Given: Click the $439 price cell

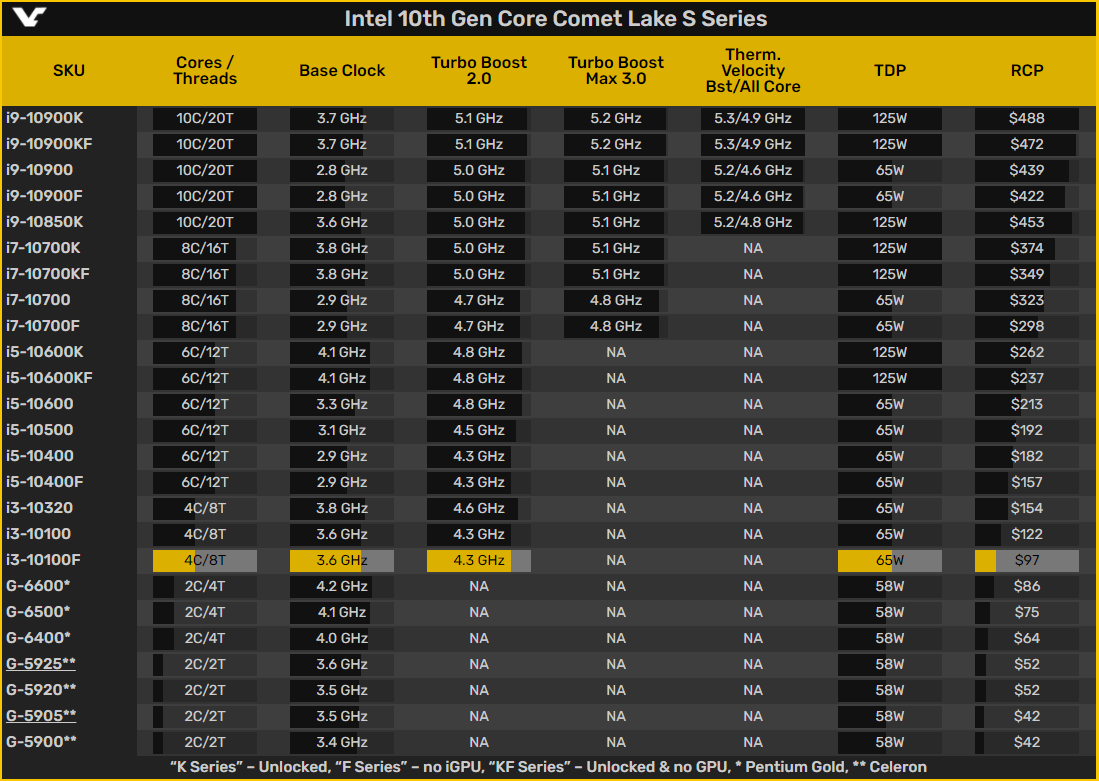Looking at the screenshot, I should point(1027,170).
